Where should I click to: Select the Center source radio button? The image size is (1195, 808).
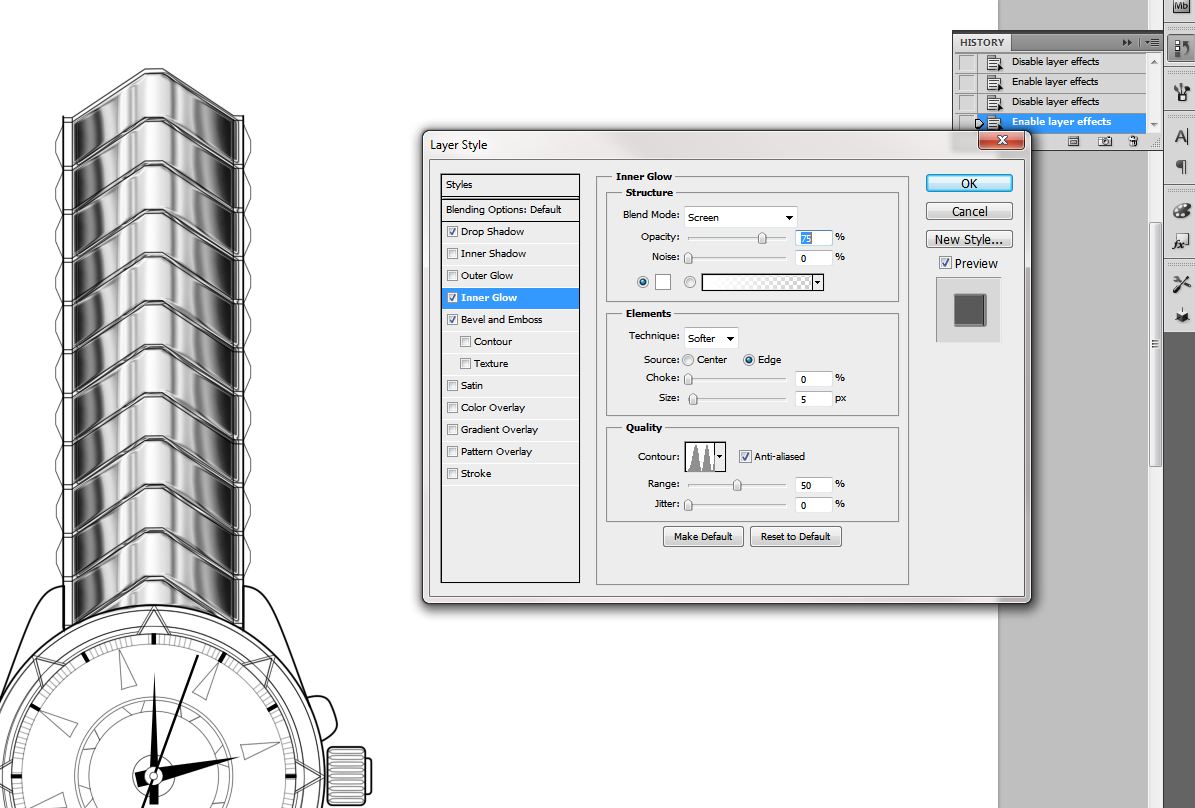tap(688, 360)
